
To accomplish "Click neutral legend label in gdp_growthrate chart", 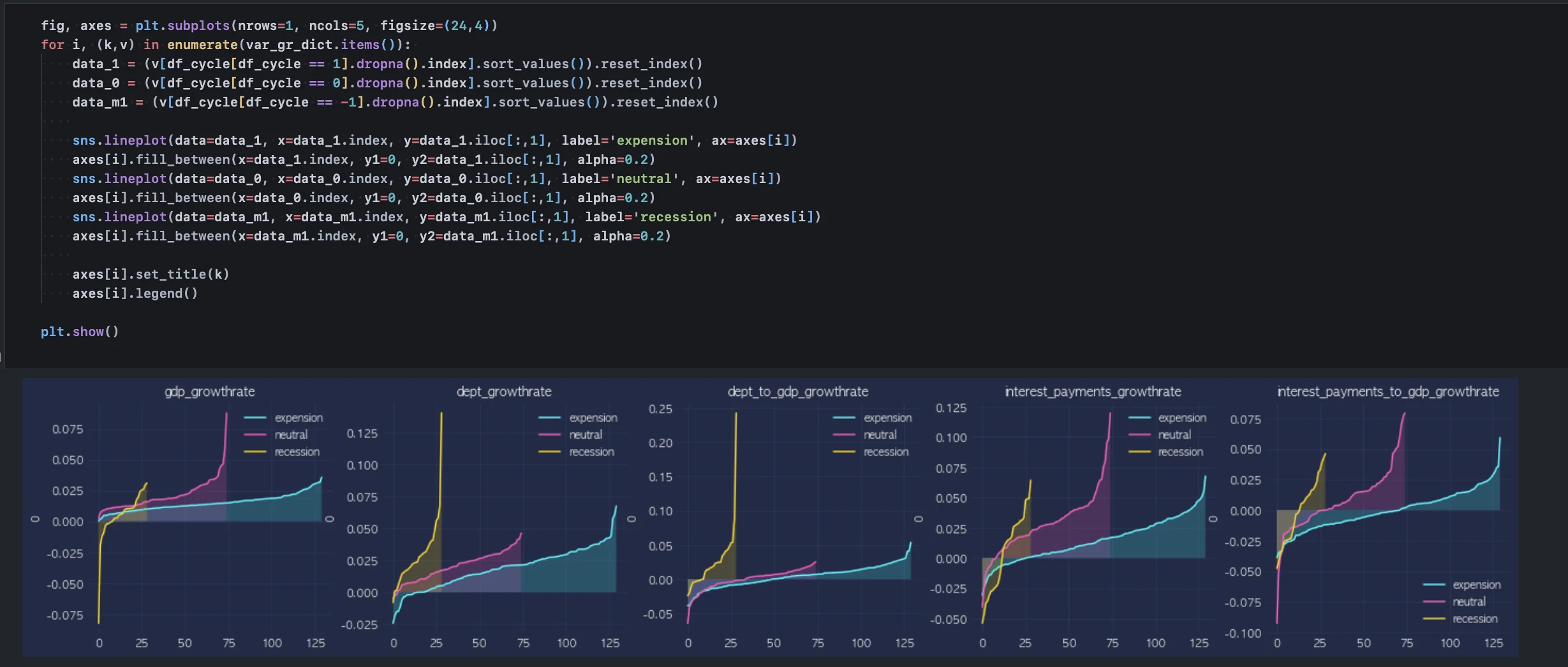I will click(x=291, y=435).
